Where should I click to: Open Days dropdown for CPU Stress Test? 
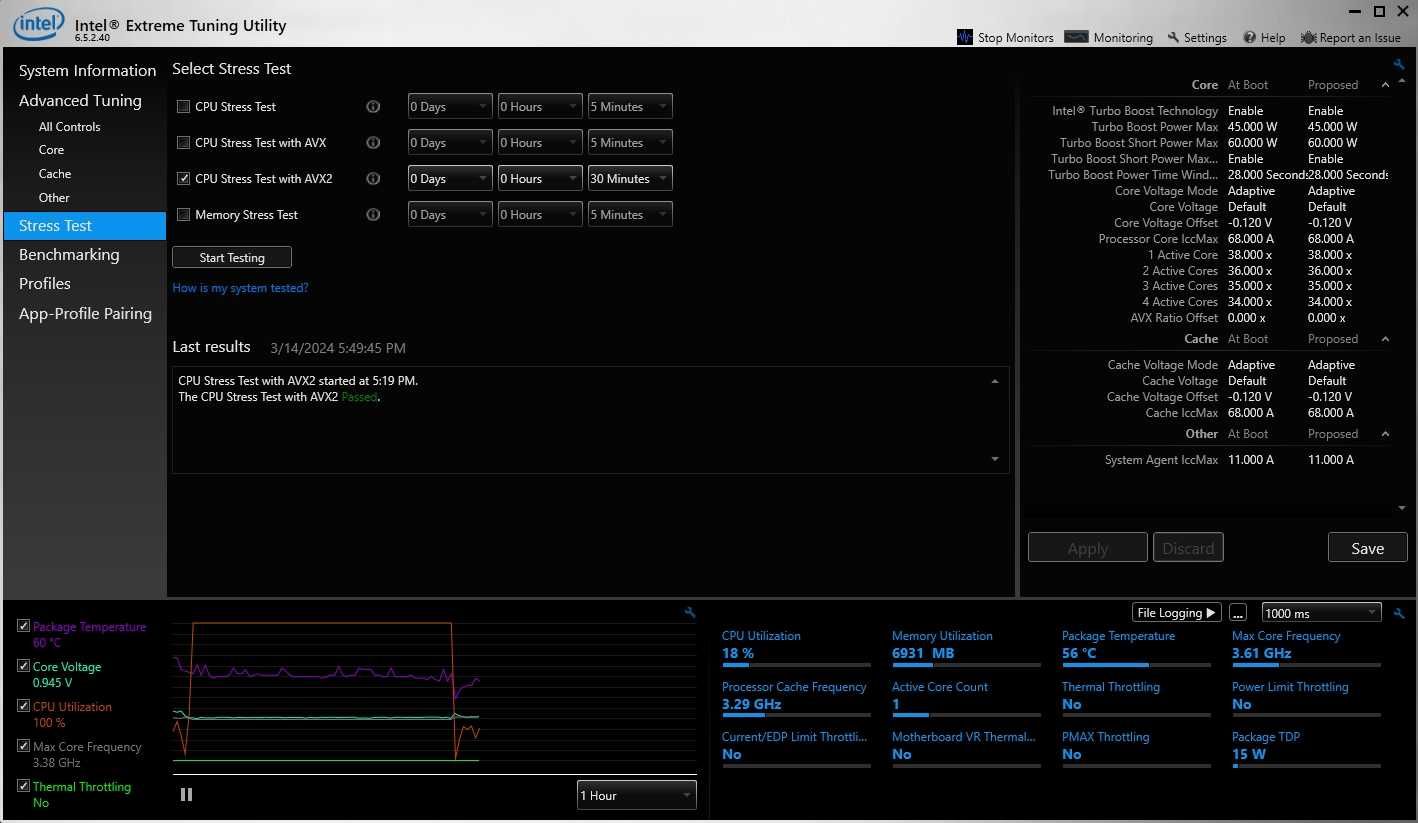pos(450,106)
